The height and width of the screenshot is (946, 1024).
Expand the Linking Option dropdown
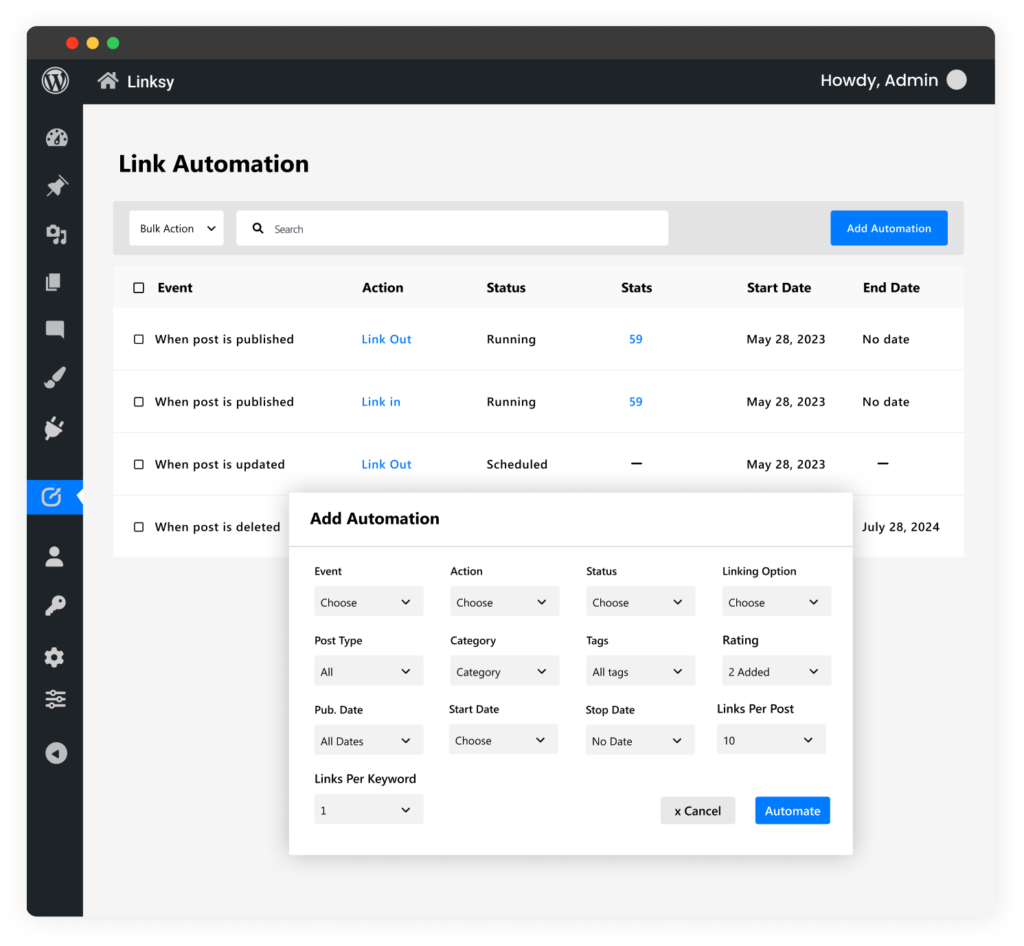tap(776, 601)
